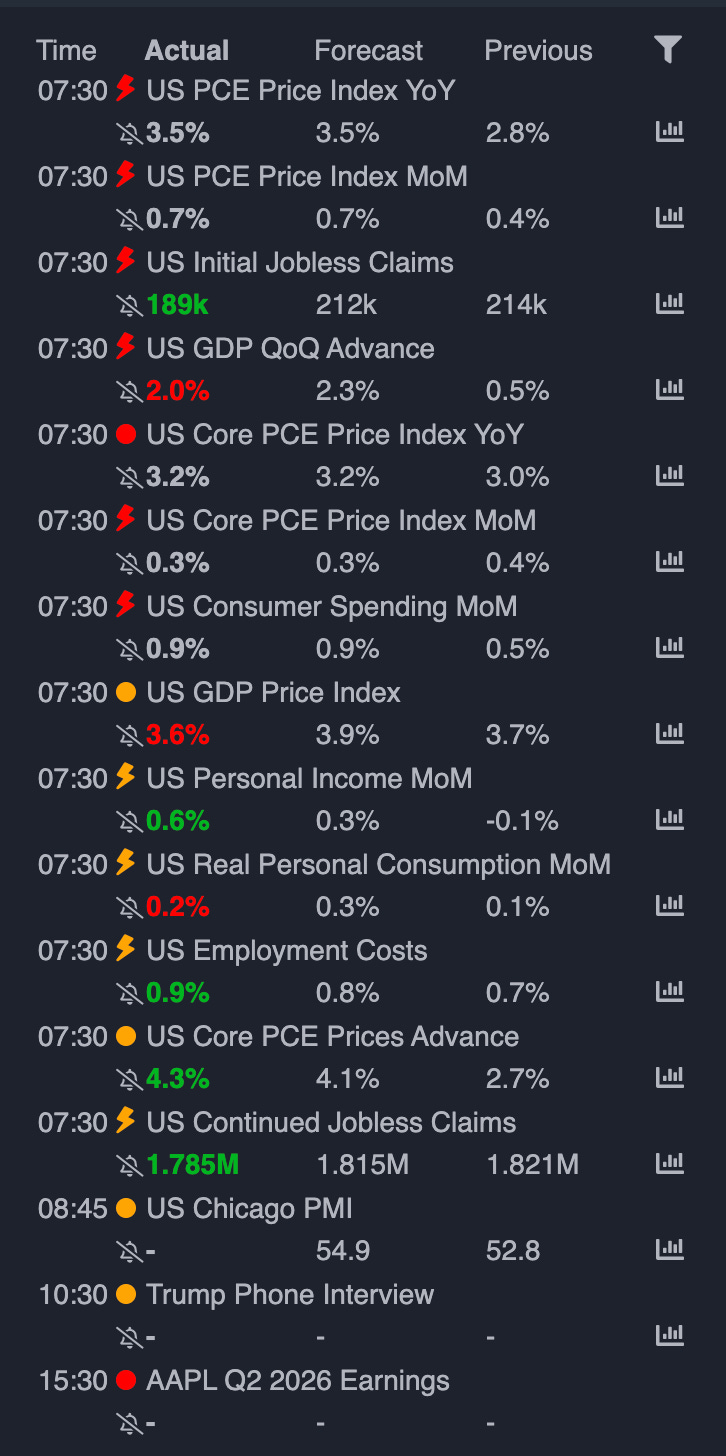Toggle alert bell for AAPL Q2 2026 Earnings
The height and width of the screenshot is (1456, 726).
130,1423
